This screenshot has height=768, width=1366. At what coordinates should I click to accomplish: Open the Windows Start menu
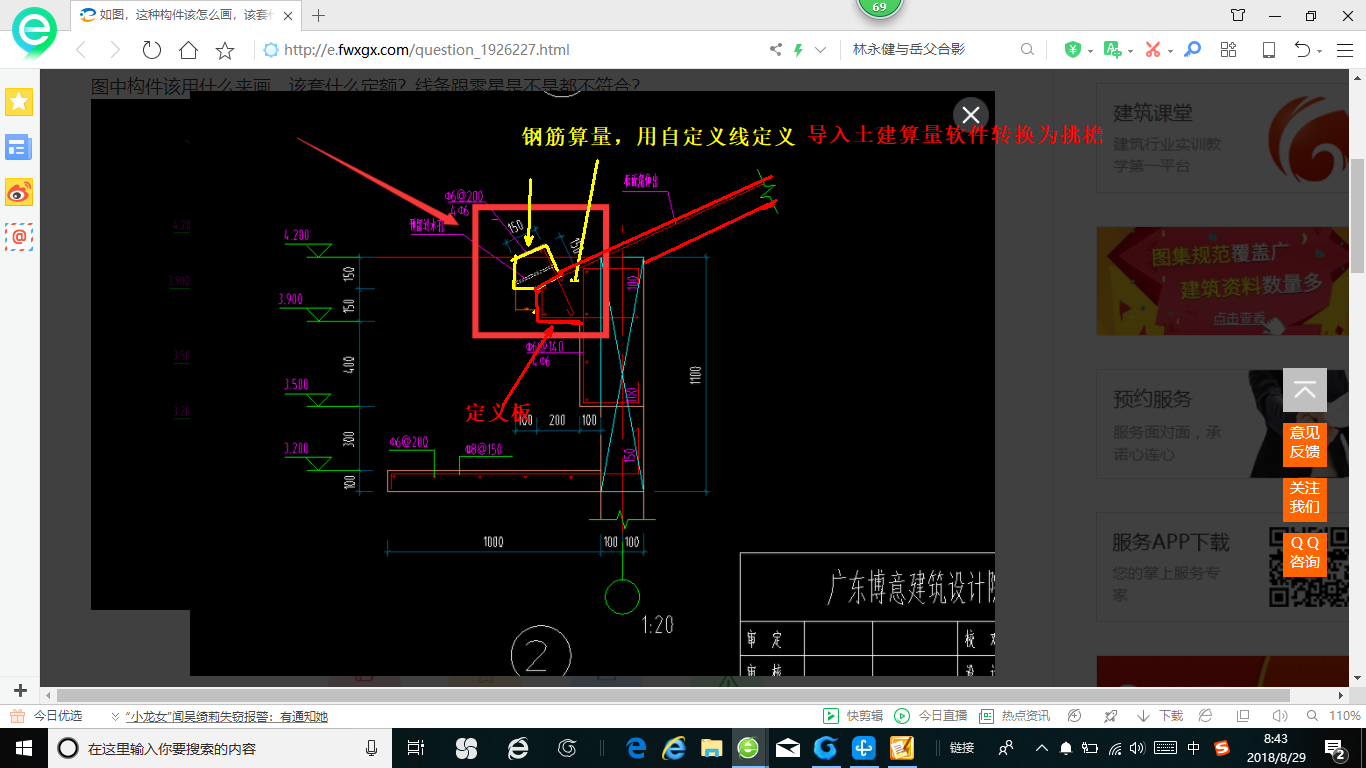tap(23, 748)
